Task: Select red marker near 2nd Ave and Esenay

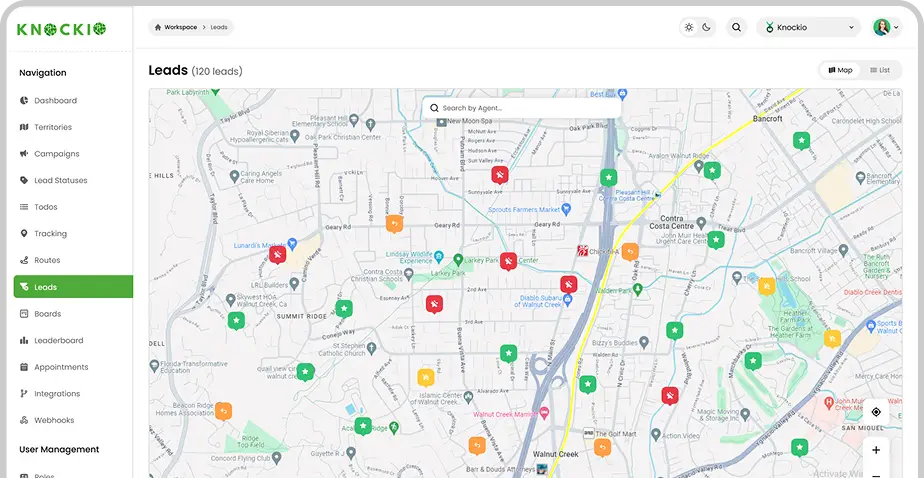Action: pos(434,304)
